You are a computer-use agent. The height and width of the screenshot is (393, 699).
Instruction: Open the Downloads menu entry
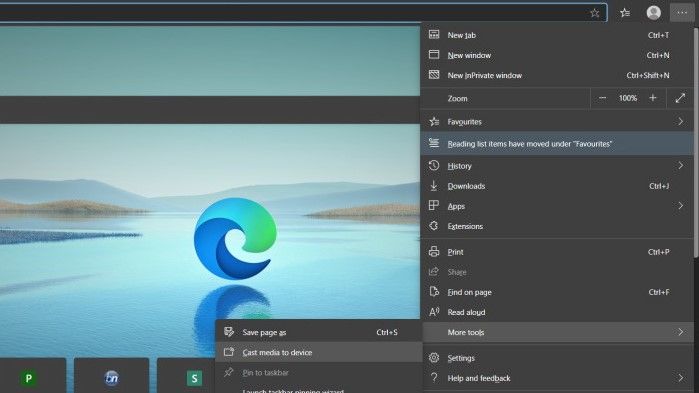(557, 186)
